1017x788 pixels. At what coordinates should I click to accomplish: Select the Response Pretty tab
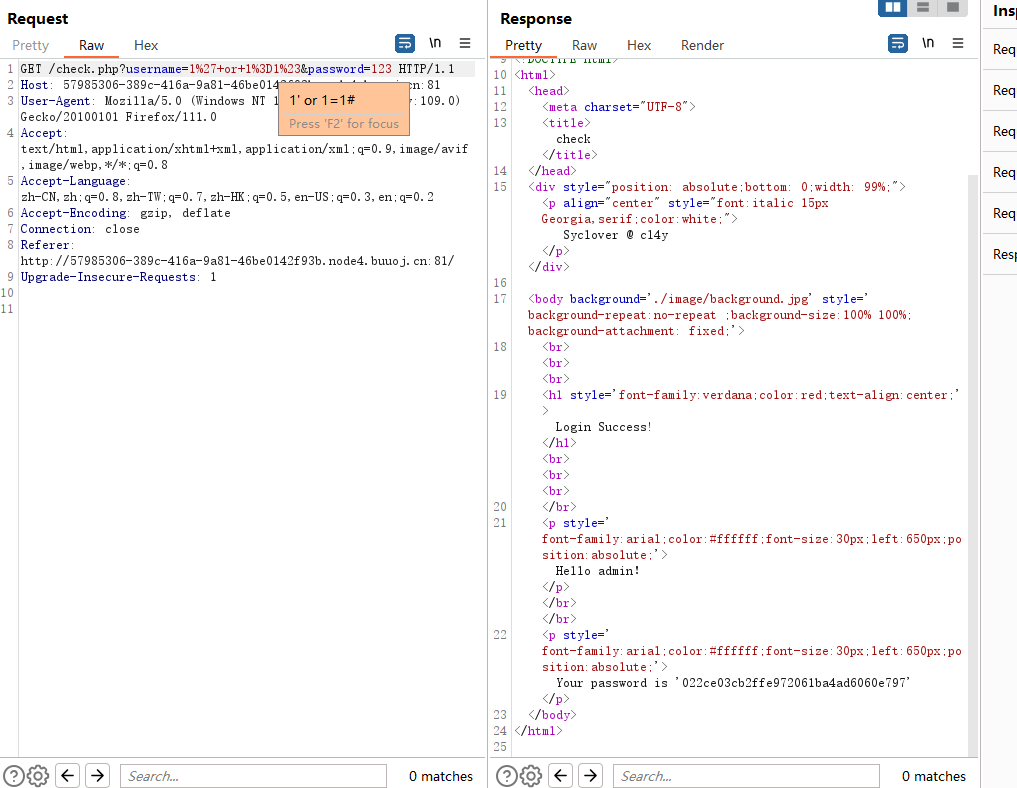coord(523,45)
